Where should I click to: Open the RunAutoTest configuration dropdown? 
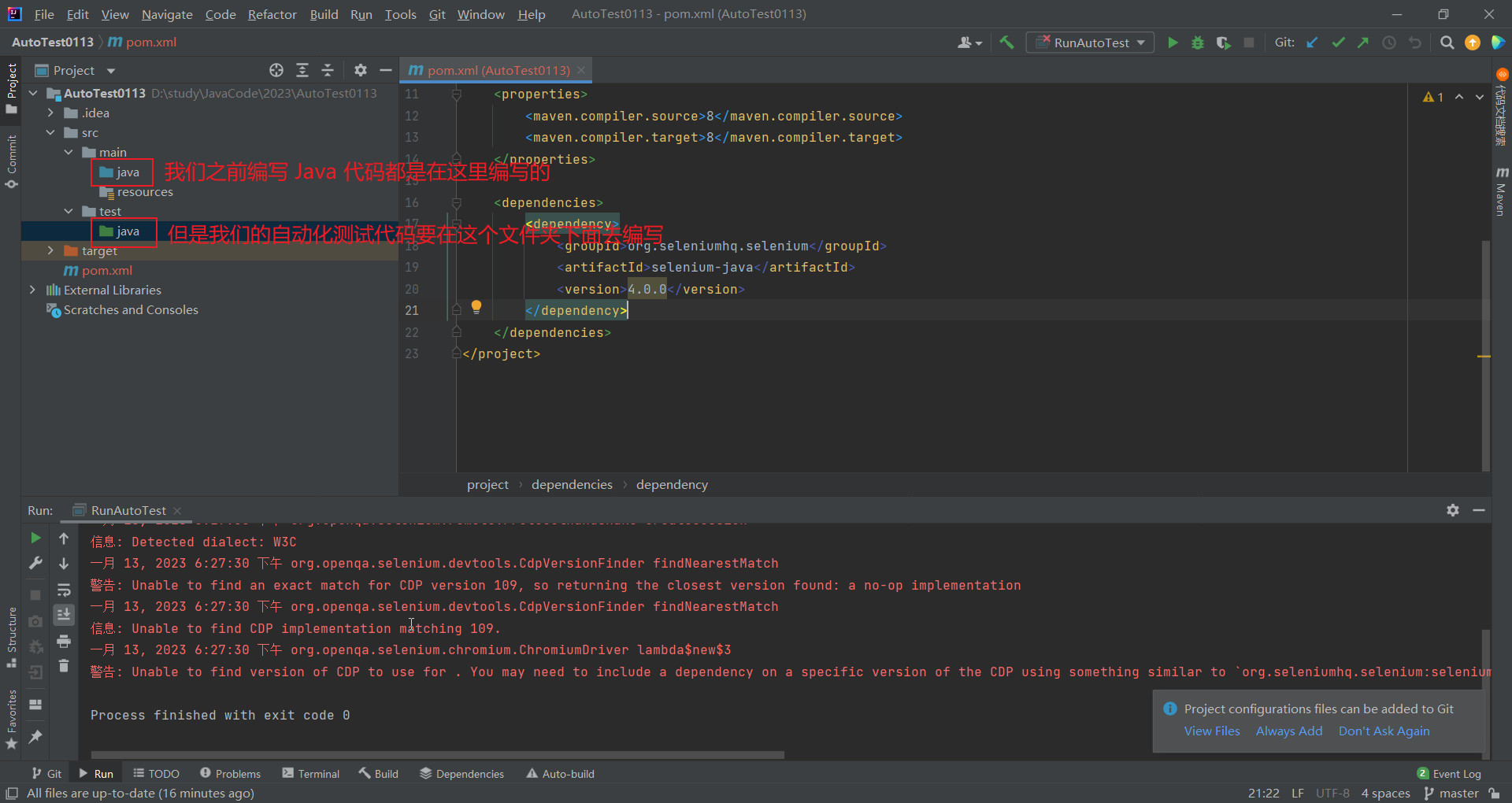[x=1090, y=43]
